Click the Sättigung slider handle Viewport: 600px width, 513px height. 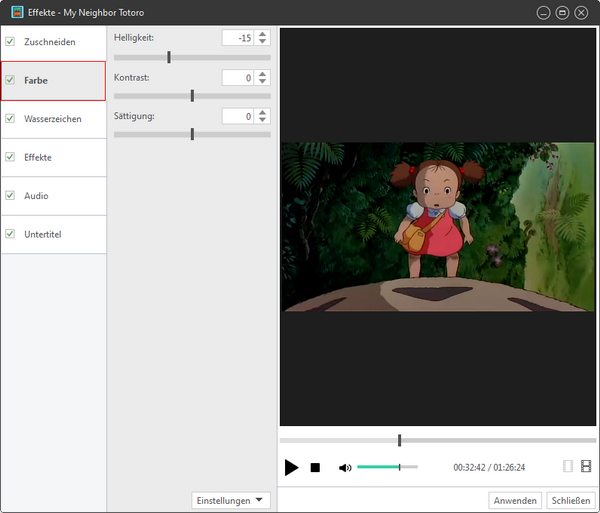[192, 134]
